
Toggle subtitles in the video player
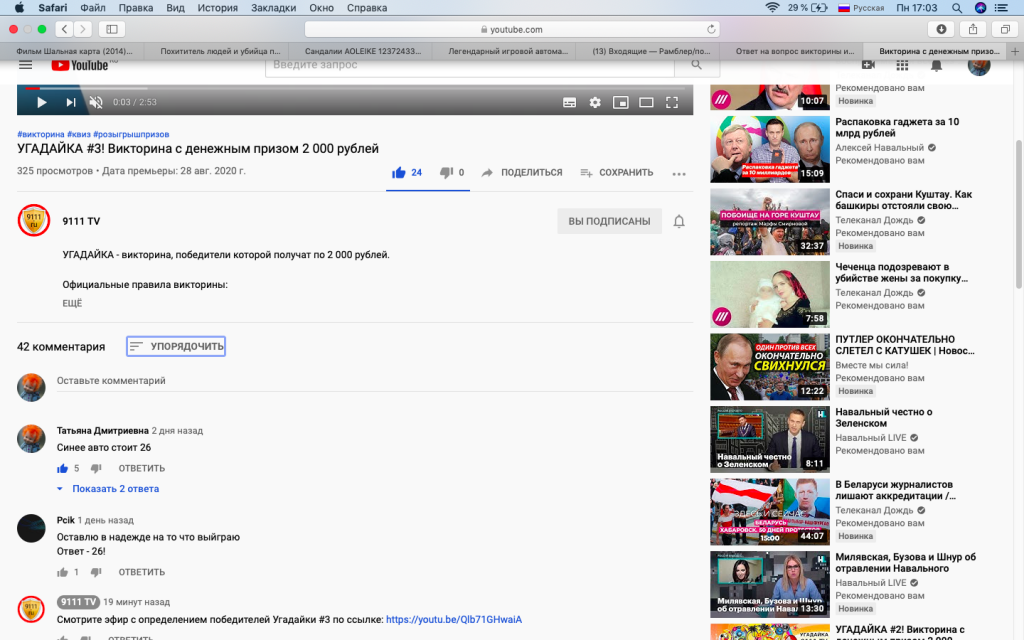tap(569, 102)
